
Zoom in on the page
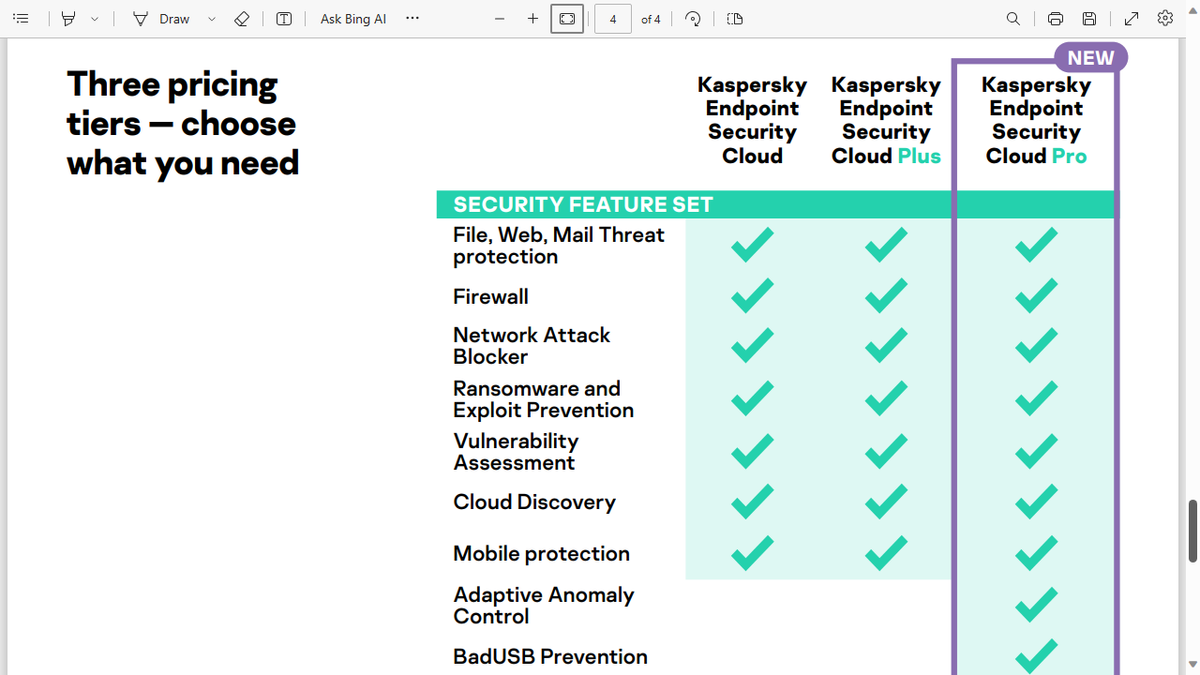point(533,18)
